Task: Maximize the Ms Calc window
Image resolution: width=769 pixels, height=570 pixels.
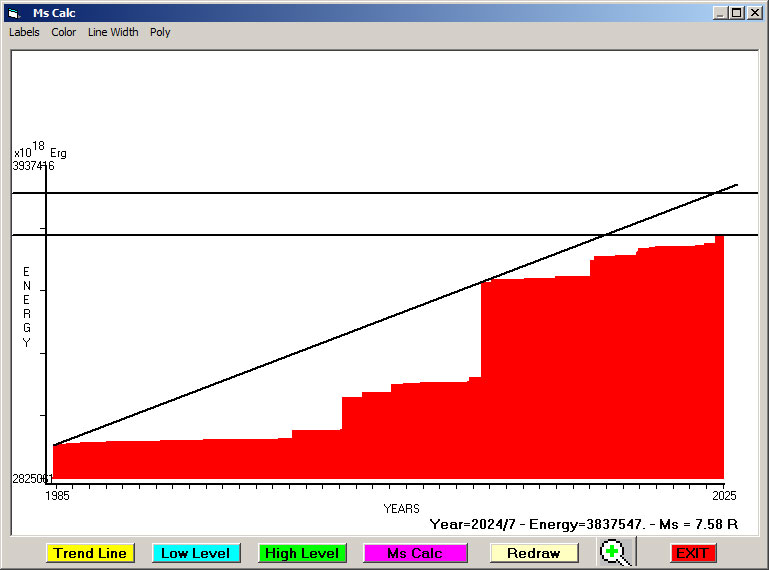Action: tap(737, 13)
